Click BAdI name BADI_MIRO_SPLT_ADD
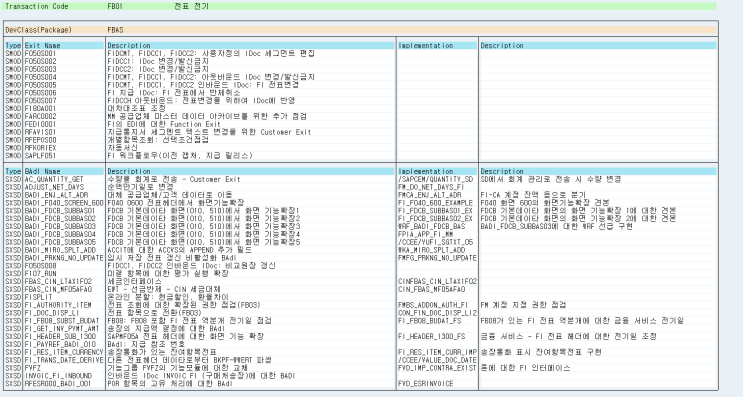The image size is (743, 397). (60, 250)
